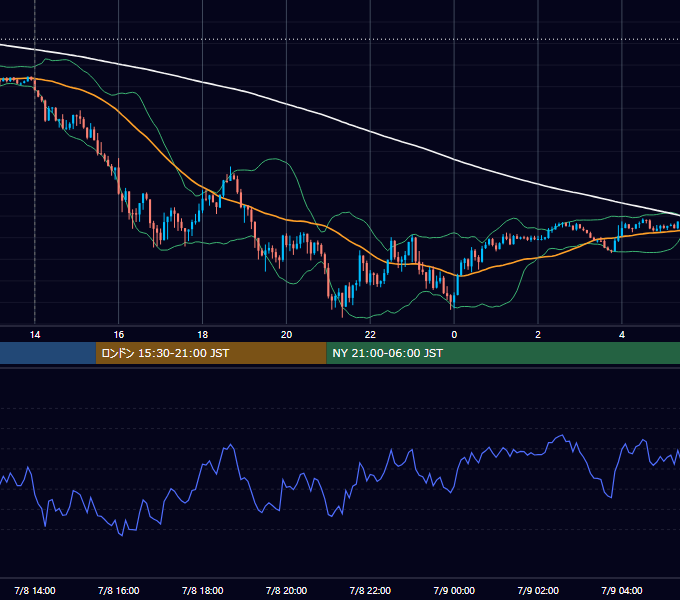This screenshot has width=680, height=600.
Task: Click the 7/8 22:00 label on oscillator axis
Action: coord(370,590)
